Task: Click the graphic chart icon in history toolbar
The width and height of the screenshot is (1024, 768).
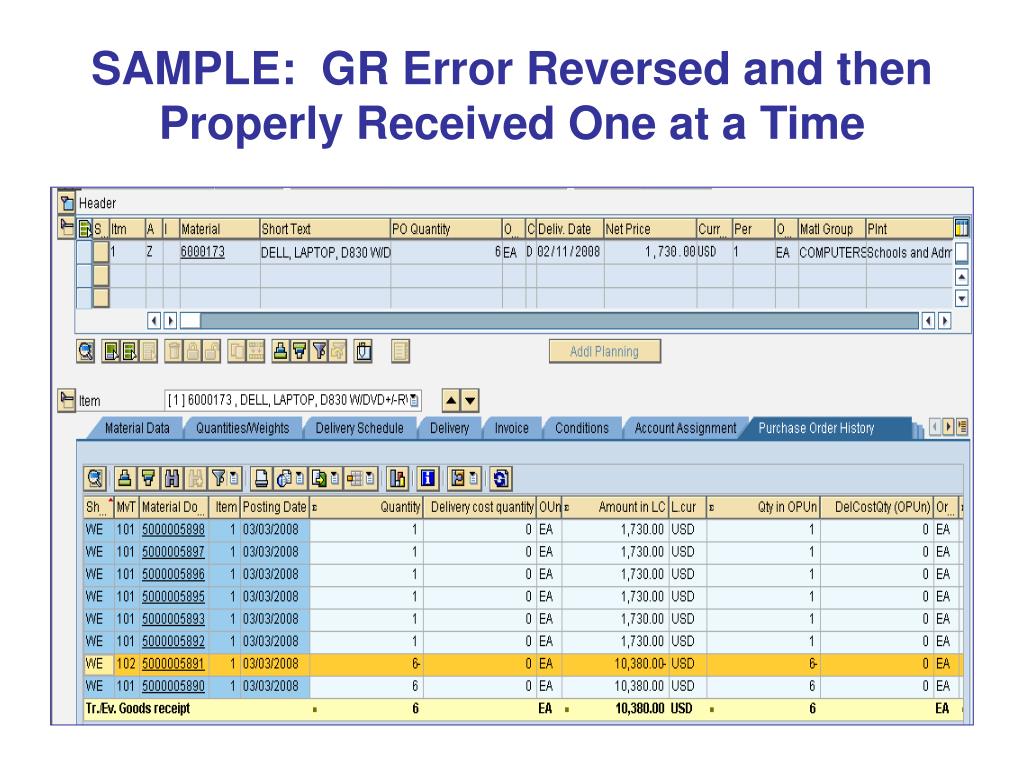Action: 397,479
